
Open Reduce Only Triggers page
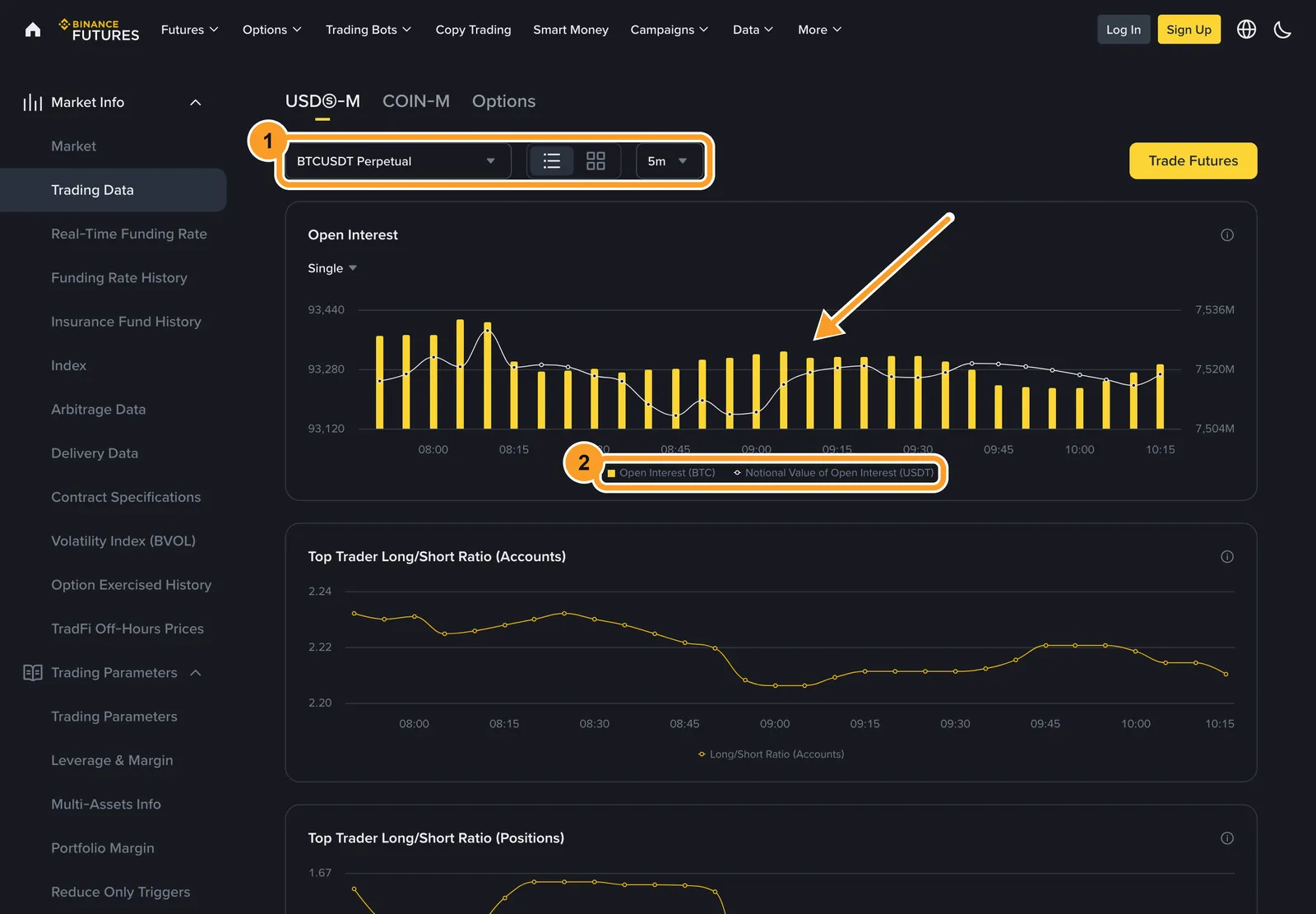click(x=121, y=893)
